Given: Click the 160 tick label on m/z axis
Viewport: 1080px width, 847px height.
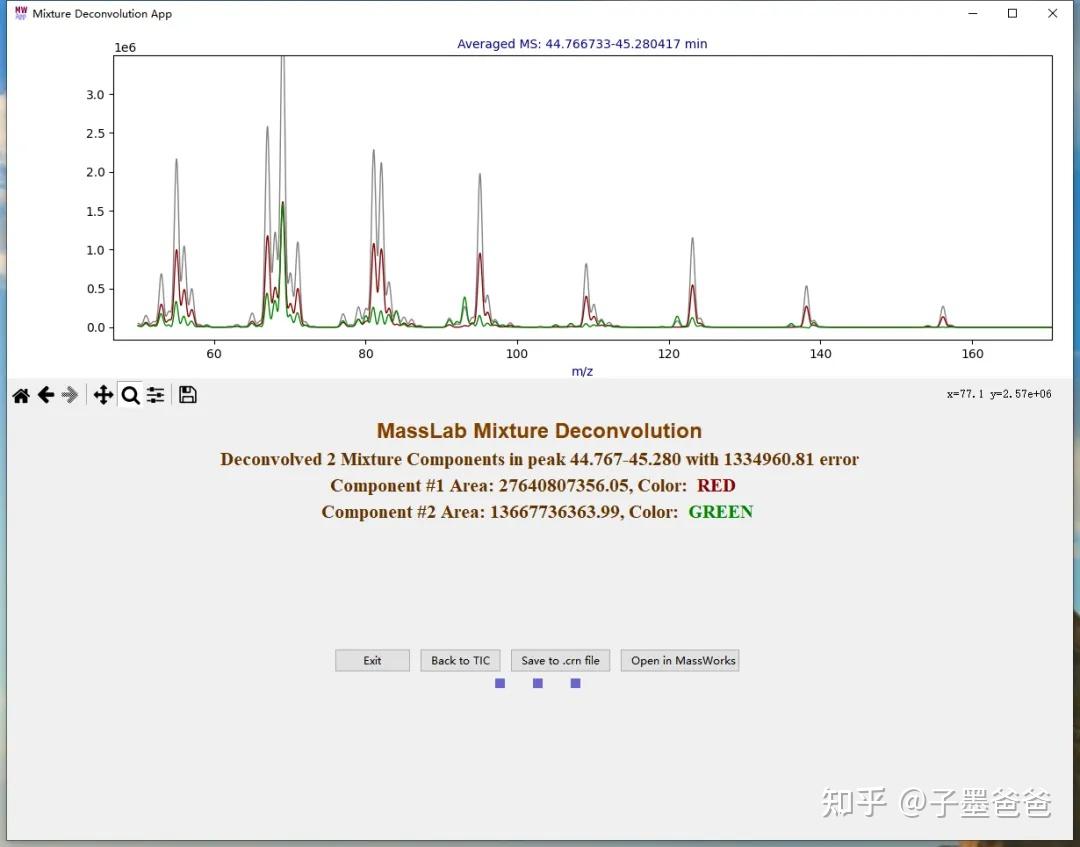Looking at the screenshot, I should tap(973, 354).
